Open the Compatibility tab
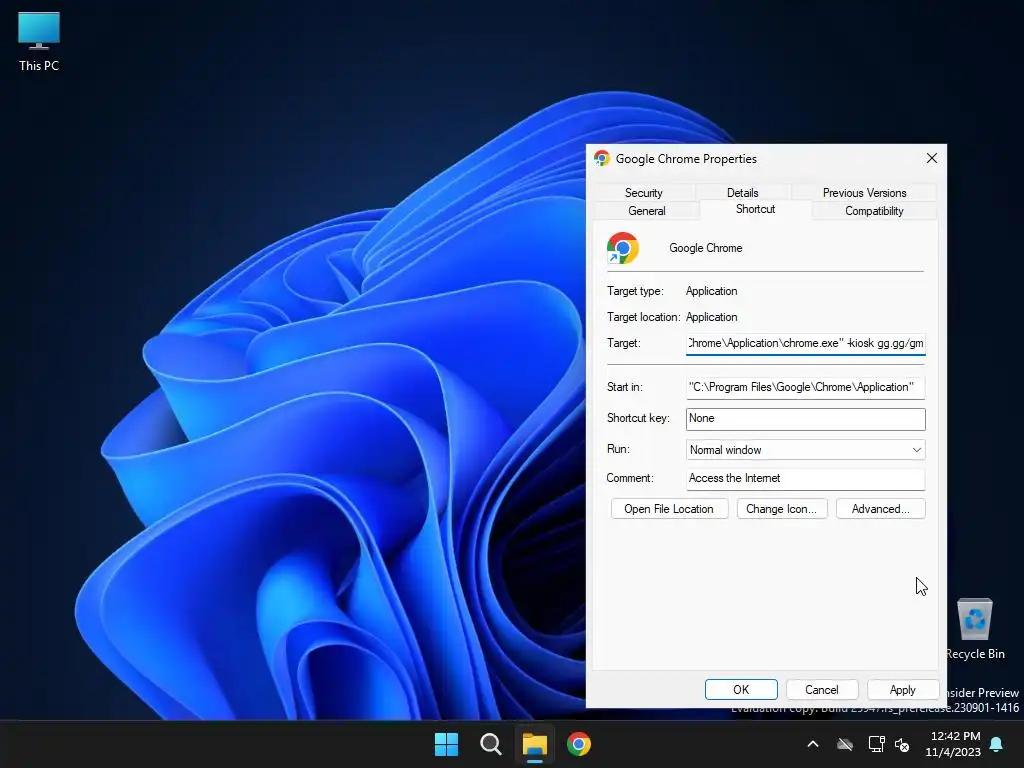The height and width of the screenshot is (768, 1024). 874,211
